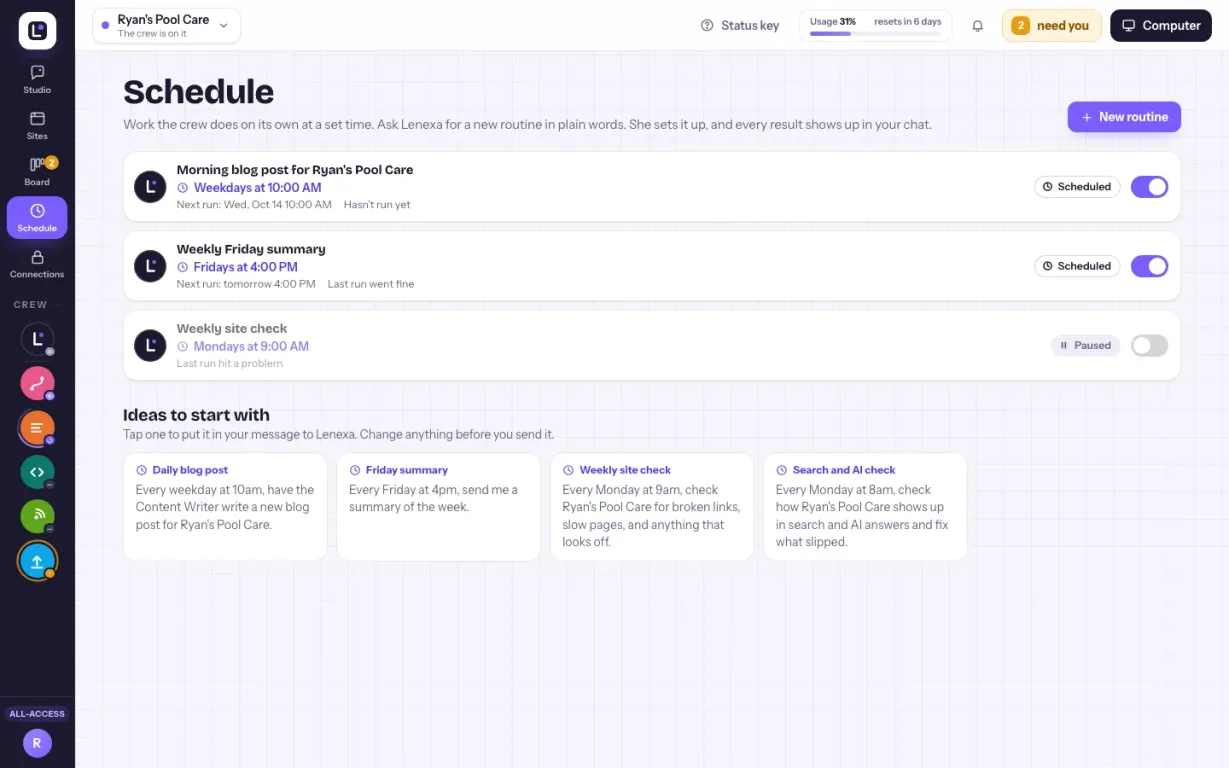Click the clock icon on Friday summary idea
1229x768 pixels.
355,470
